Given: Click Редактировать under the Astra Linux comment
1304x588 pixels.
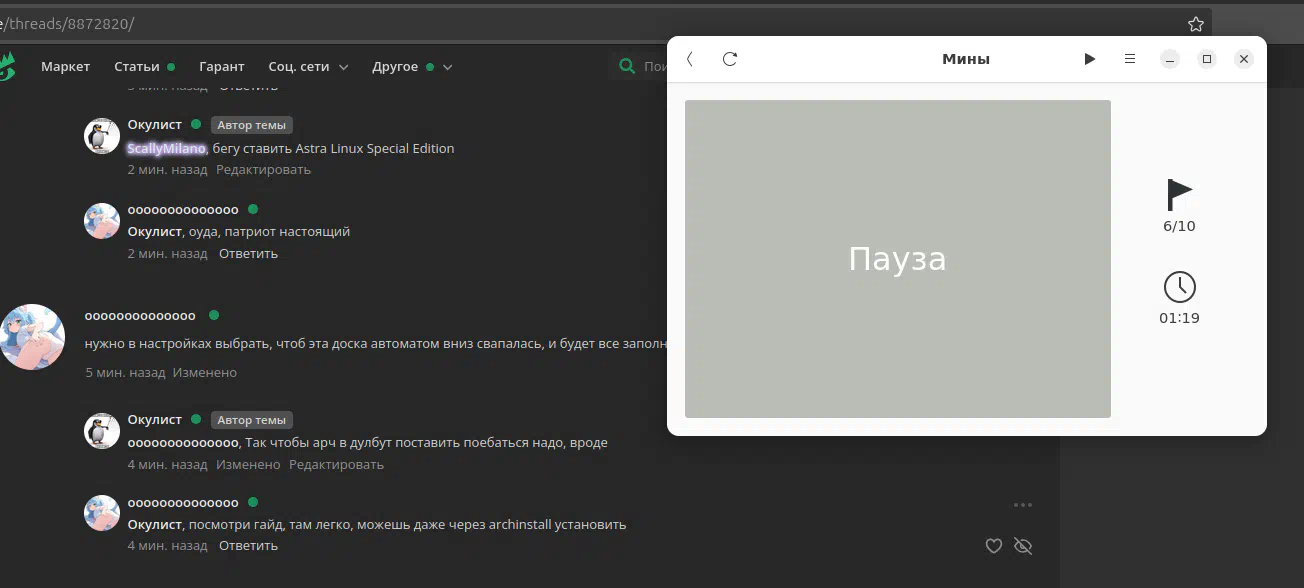Looking at the screenshot, I should pos(263,170).
